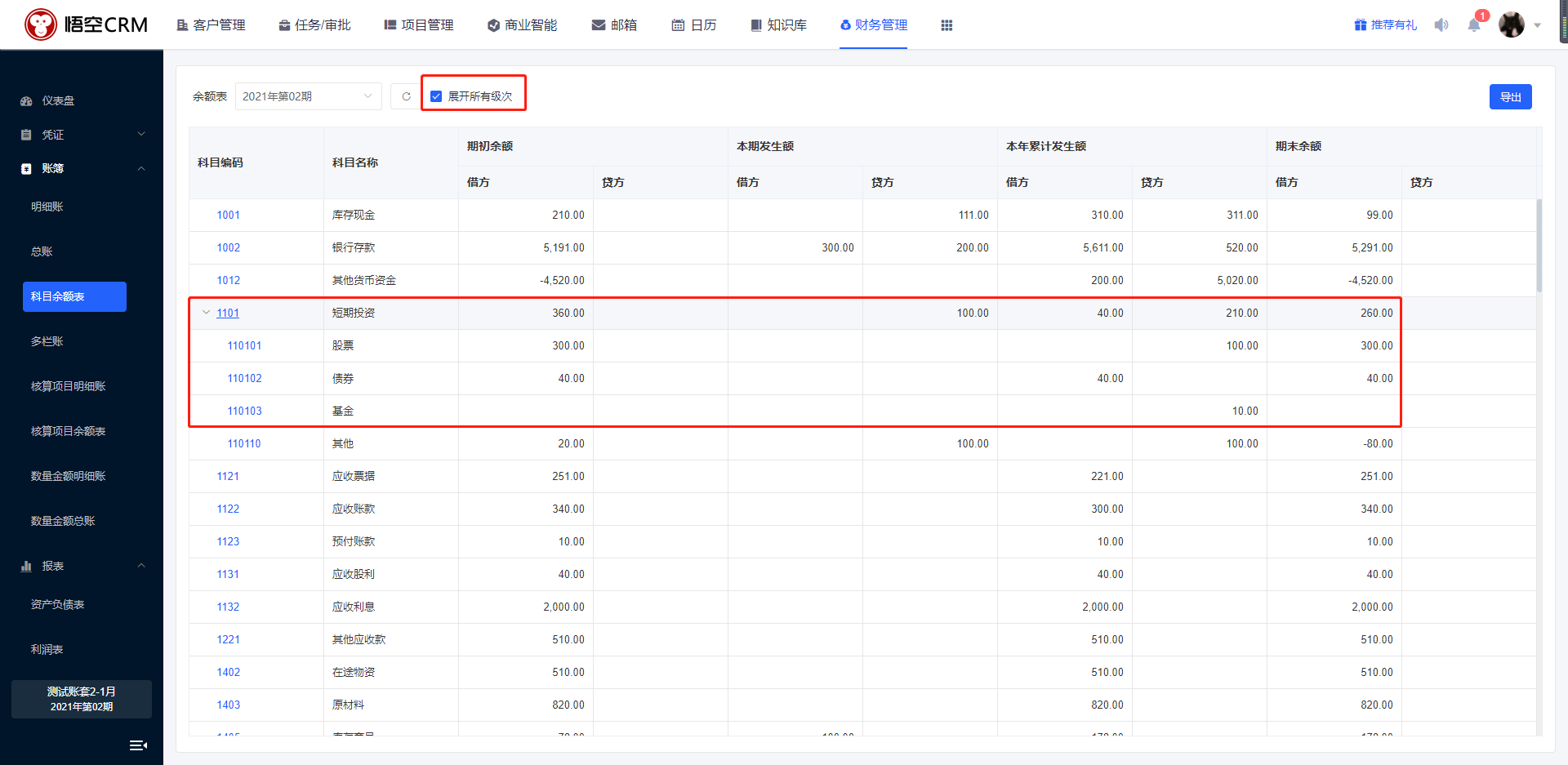Click the sidebar collapse icon at bottom
This screenshot has height=765, width=1568.
tap(138, 745)
